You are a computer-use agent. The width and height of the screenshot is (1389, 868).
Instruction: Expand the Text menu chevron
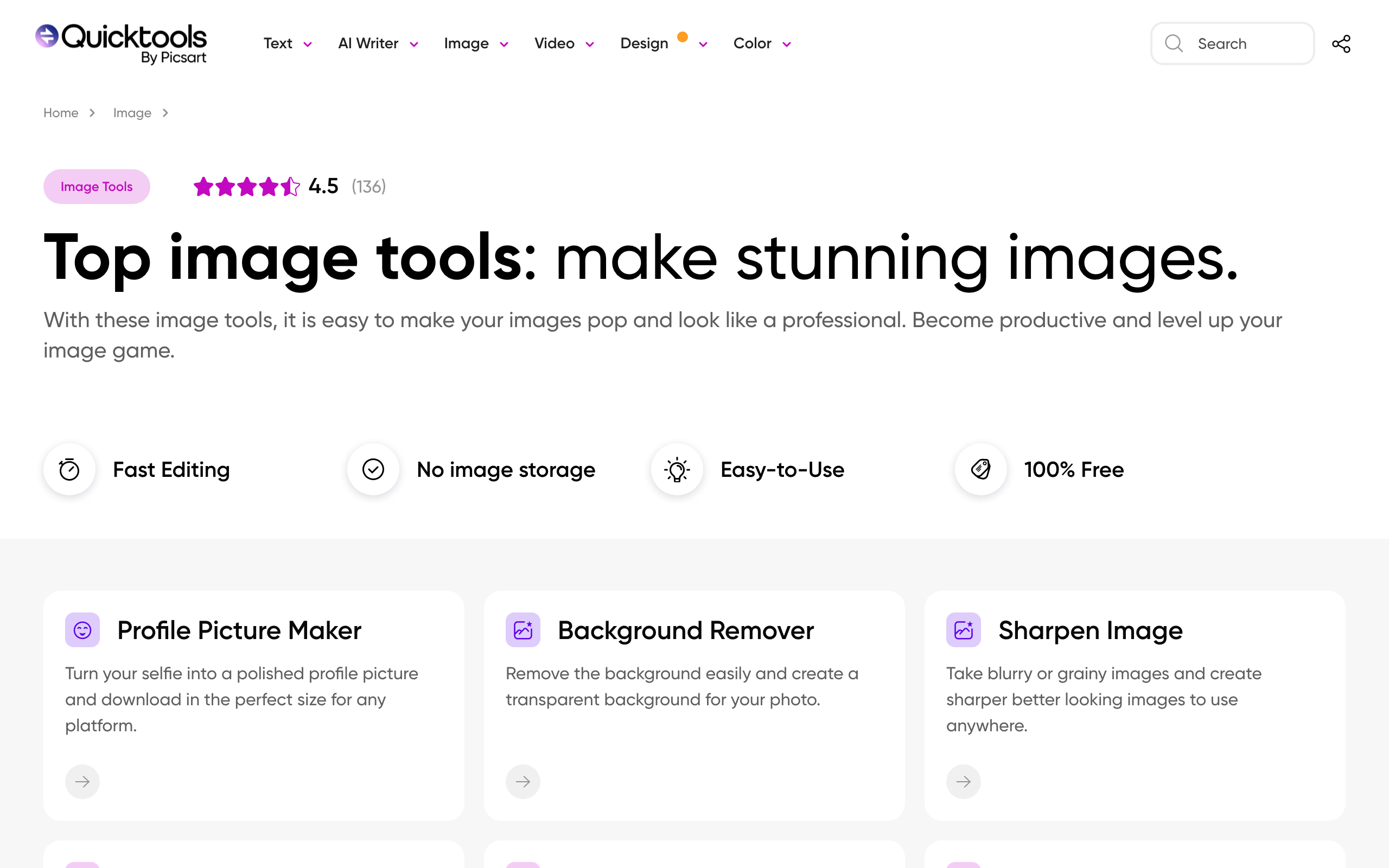(308, 44)
